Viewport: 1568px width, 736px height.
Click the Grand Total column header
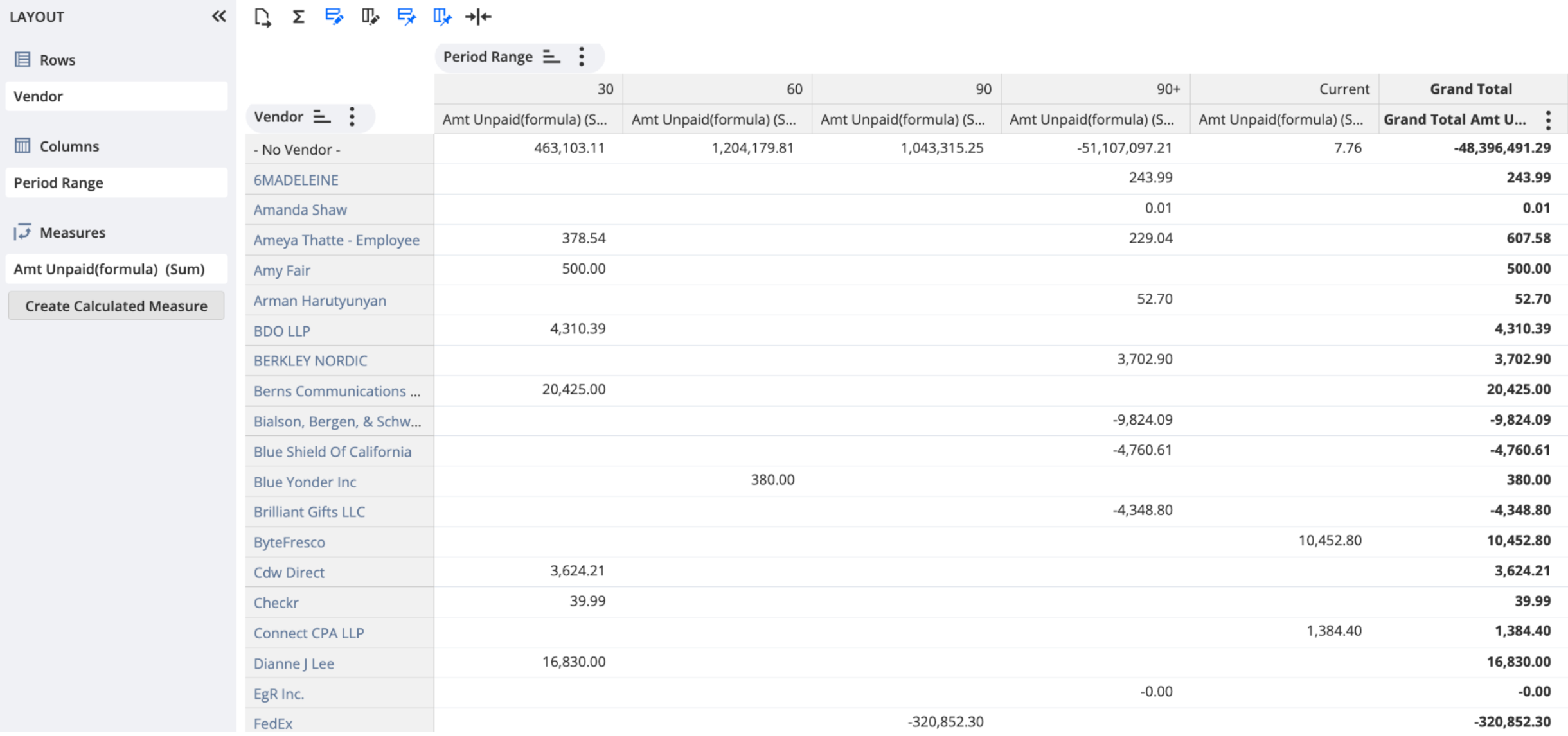tap(1473, 89)
